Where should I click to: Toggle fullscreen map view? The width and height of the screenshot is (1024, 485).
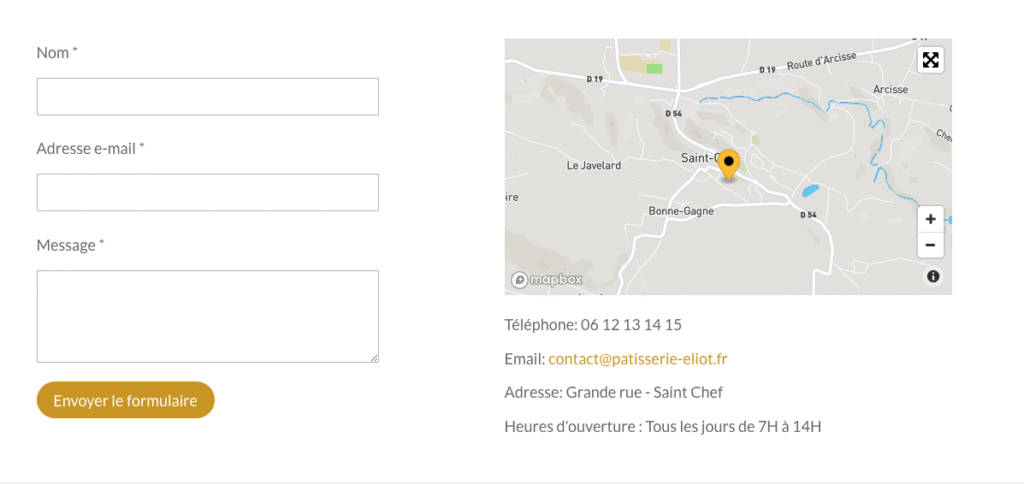[930, 60]
